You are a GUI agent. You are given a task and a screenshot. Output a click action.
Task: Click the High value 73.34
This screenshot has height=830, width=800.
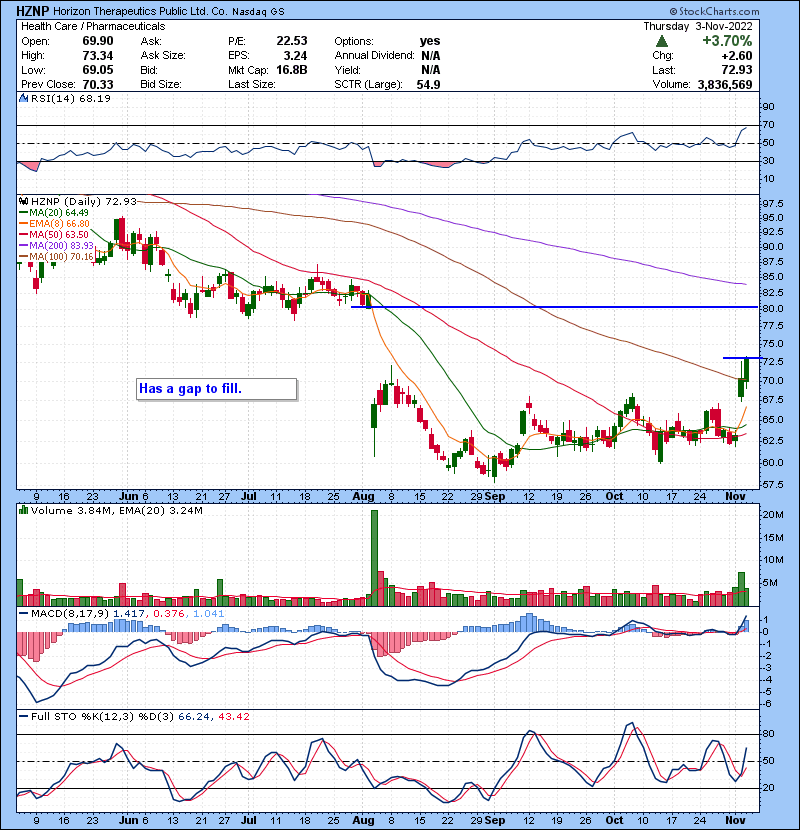pos(98,56)
